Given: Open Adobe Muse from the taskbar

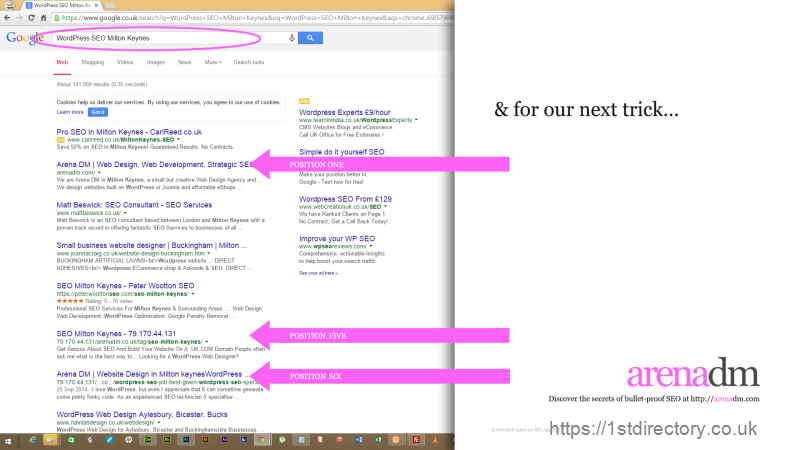Looking at the screenshot, I should pyautogui.click(x=167, y=440).
